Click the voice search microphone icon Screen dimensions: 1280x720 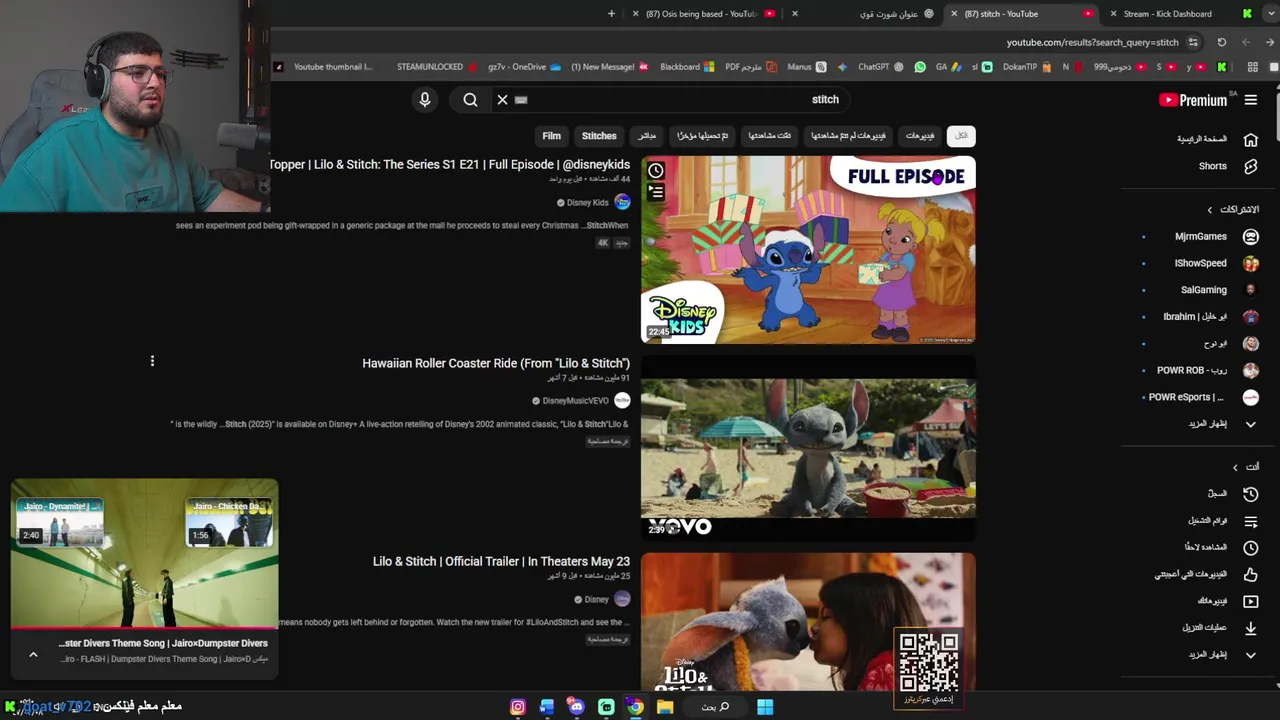(x=425, y=99)
